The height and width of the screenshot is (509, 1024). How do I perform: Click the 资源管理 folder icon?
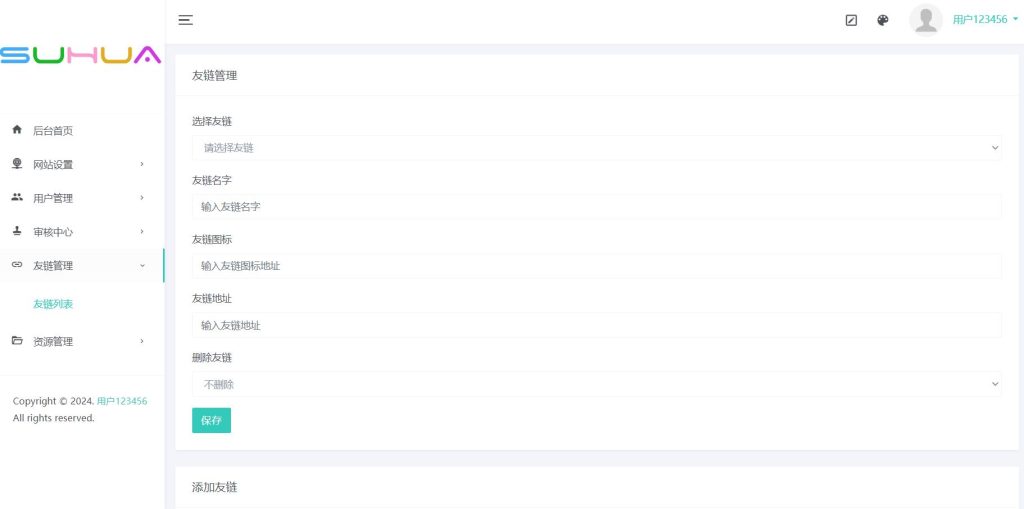pyautogui.click(x=17, y=341)
